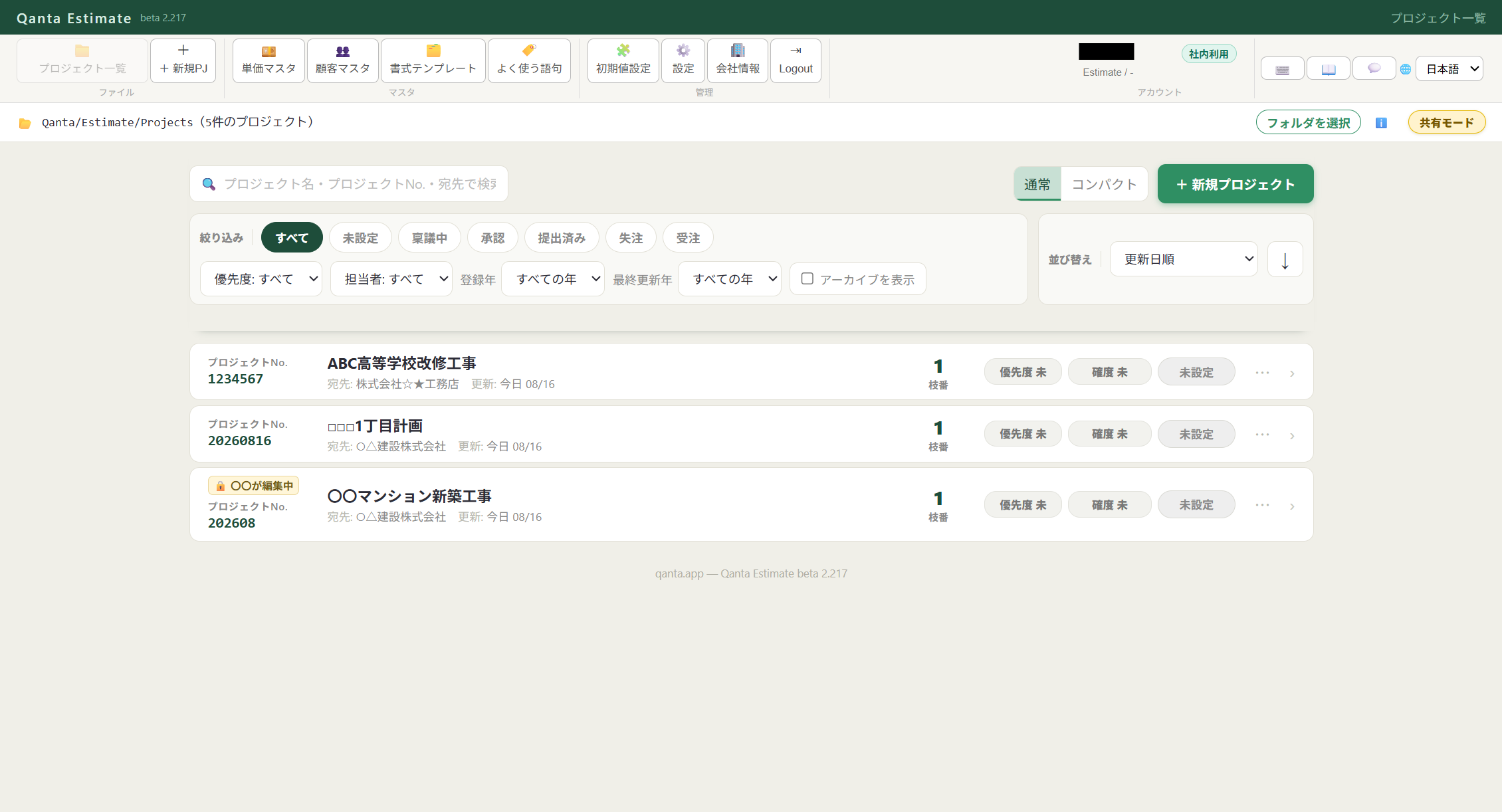Click 未設定 status for ABC高等学校改修工事
The width and height of the screenshot is (1502, 812).
1196,372
